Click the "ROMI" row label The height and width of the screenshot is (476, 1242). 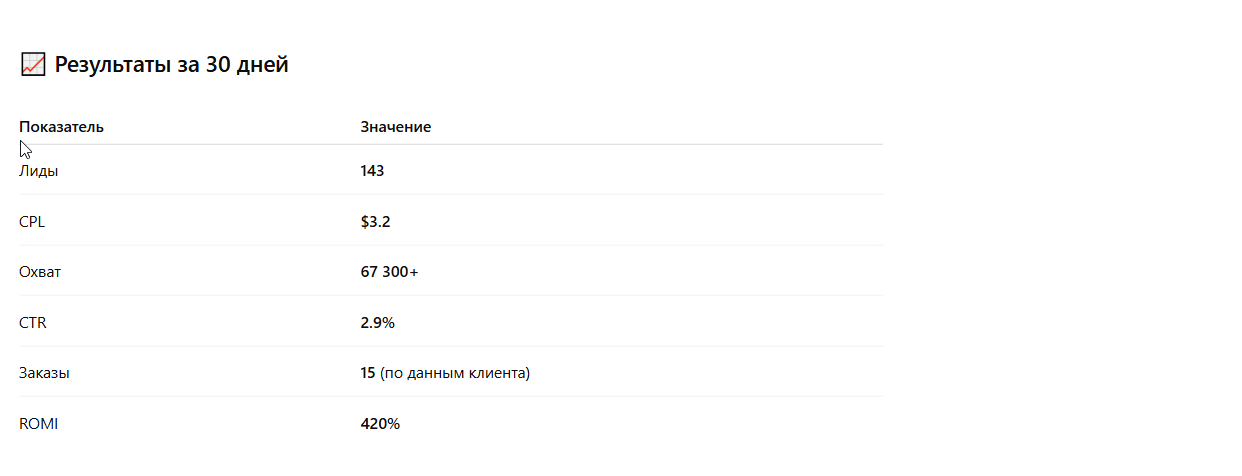click(x=39, y=424)
